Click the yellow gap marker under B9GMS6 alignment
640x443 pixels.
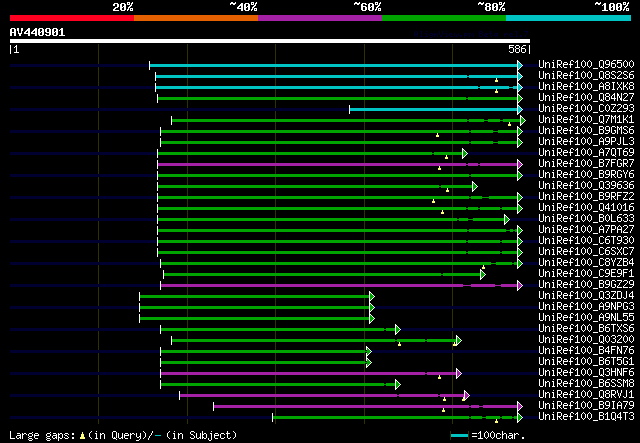[438, 135]
